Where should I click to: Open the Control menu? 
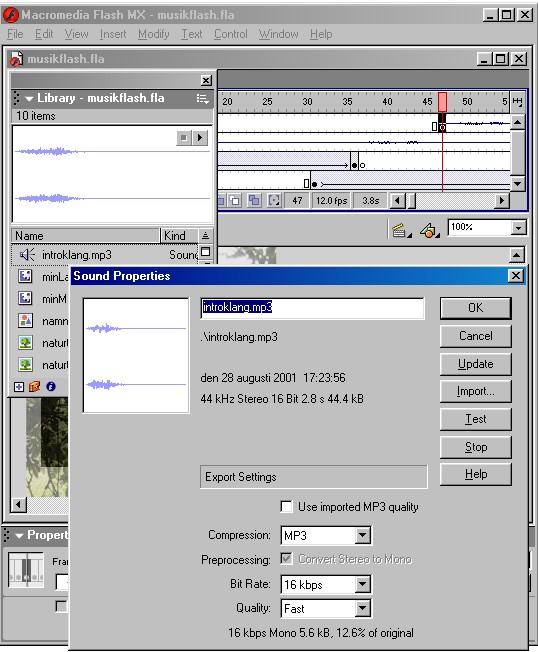[231, 34]
